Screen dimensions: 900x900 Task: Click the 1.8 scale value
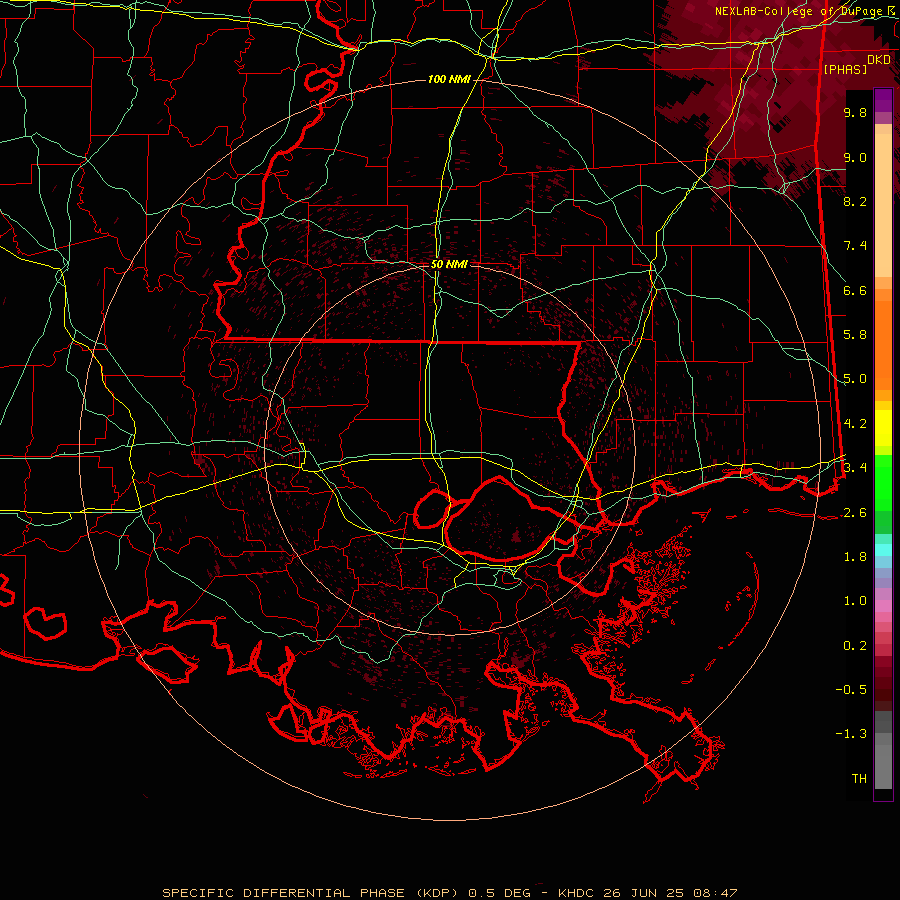(x=855, y=557)
